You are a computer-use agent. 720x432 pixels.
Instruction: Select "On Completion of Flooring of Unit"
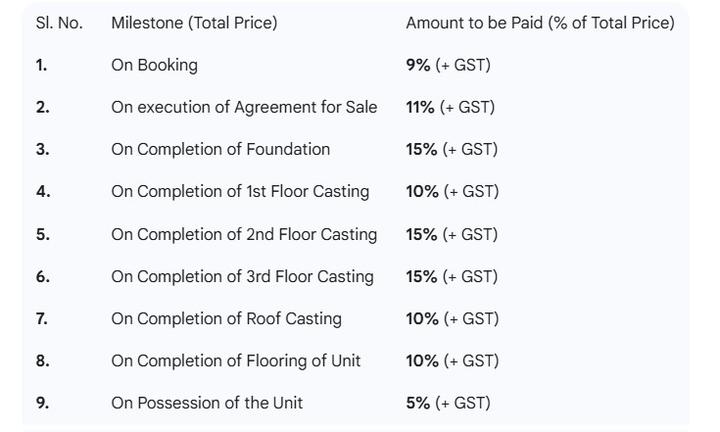[x=236, y=360]
